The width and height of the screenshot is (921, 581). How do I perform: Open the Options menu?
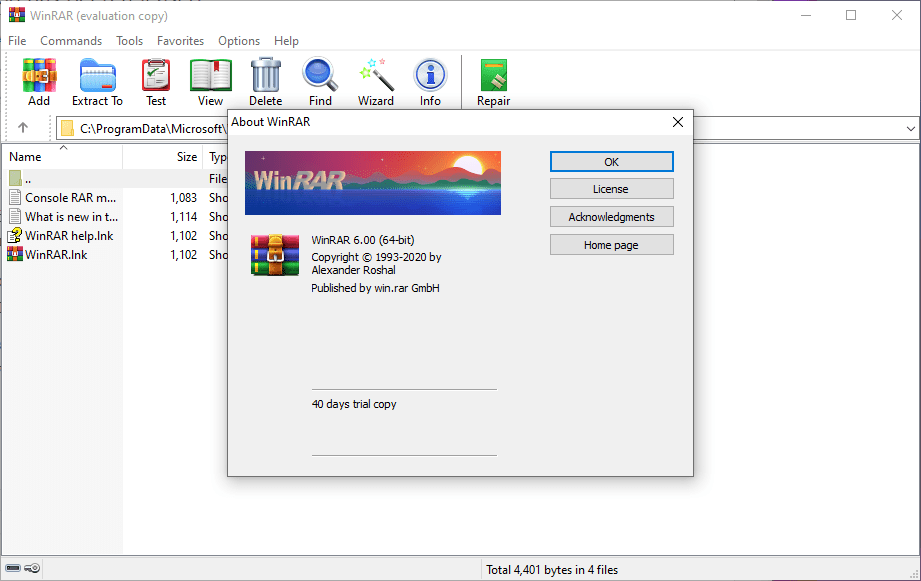tap(239, 41)
